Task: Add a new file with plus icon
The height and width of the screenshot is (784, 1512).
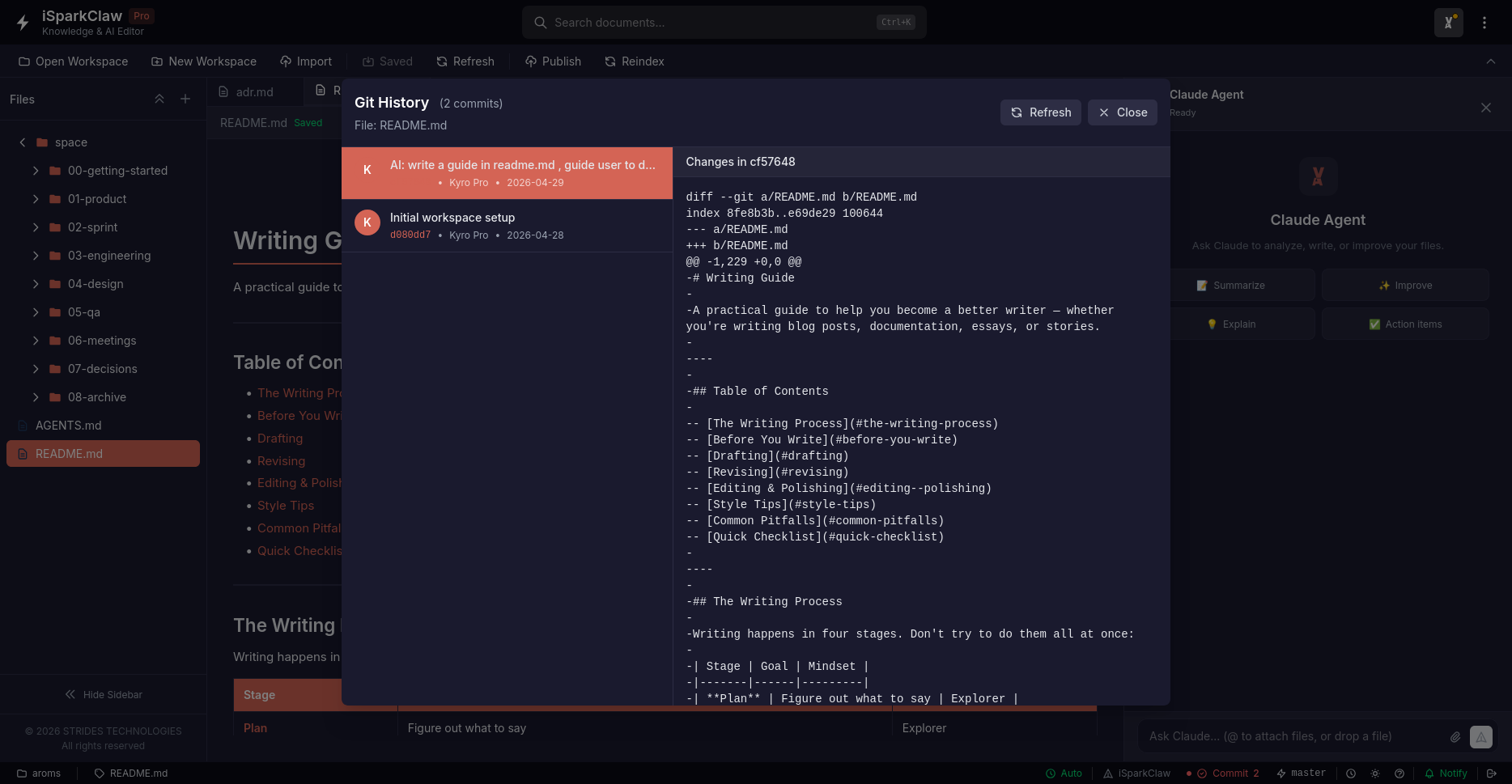Action: 185,99
